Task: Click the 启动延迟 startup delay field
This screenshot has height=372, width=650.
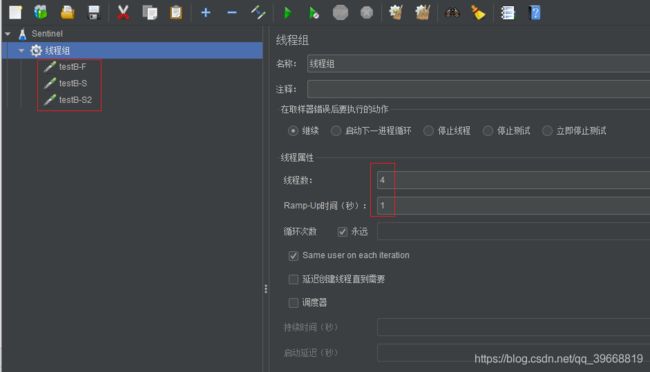Action: [x=514, y=353]
